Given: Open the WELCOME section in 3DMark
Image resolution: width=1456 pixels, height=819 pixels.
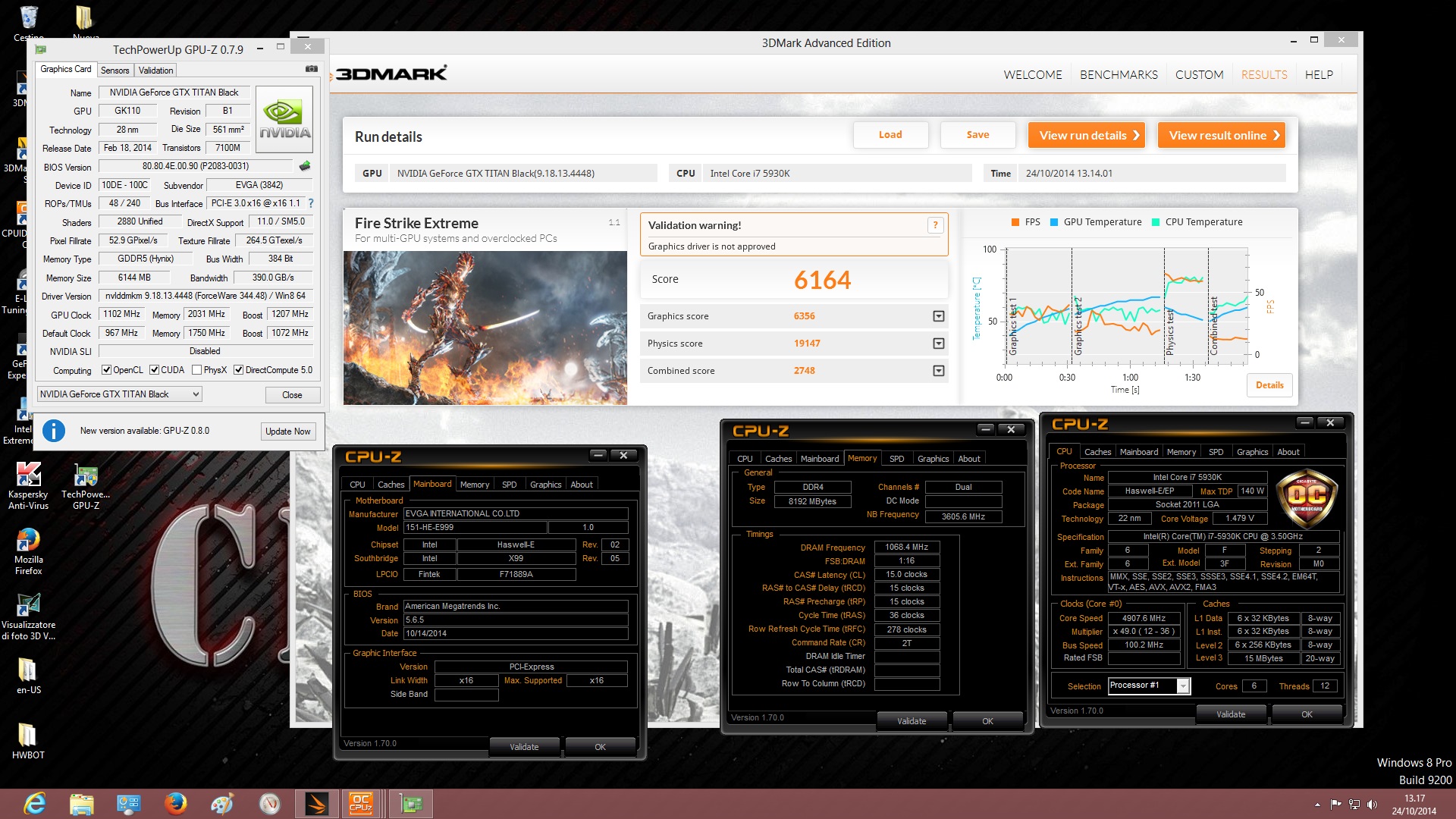Looking at the screenshot, I should (1033, 74).
